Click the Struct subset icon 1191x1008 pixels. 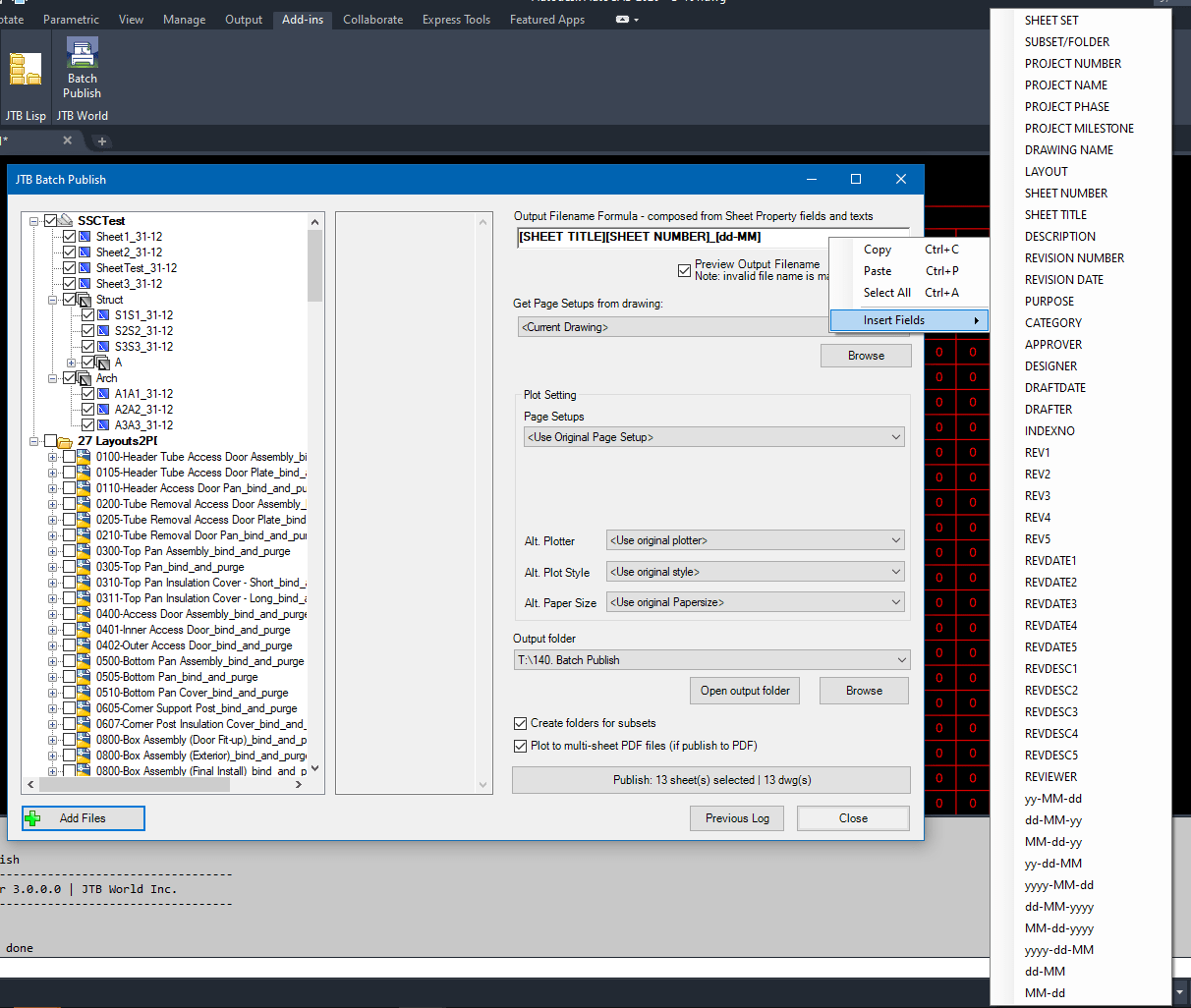85,300
